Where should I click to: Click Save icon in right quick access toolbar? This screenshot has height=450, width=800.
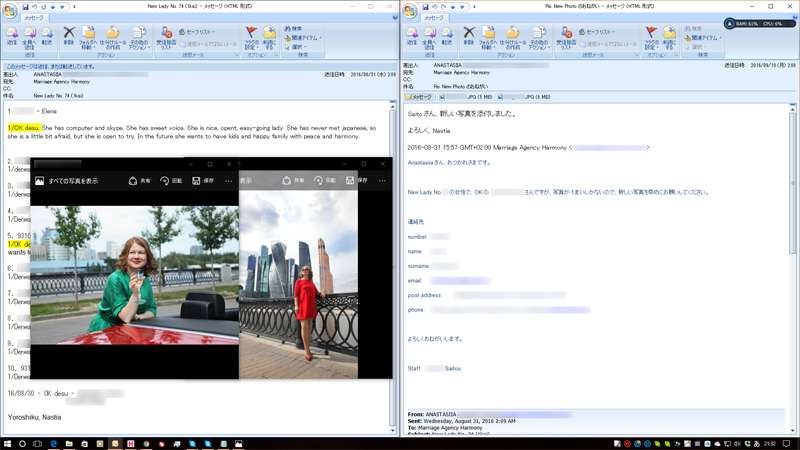426,7
